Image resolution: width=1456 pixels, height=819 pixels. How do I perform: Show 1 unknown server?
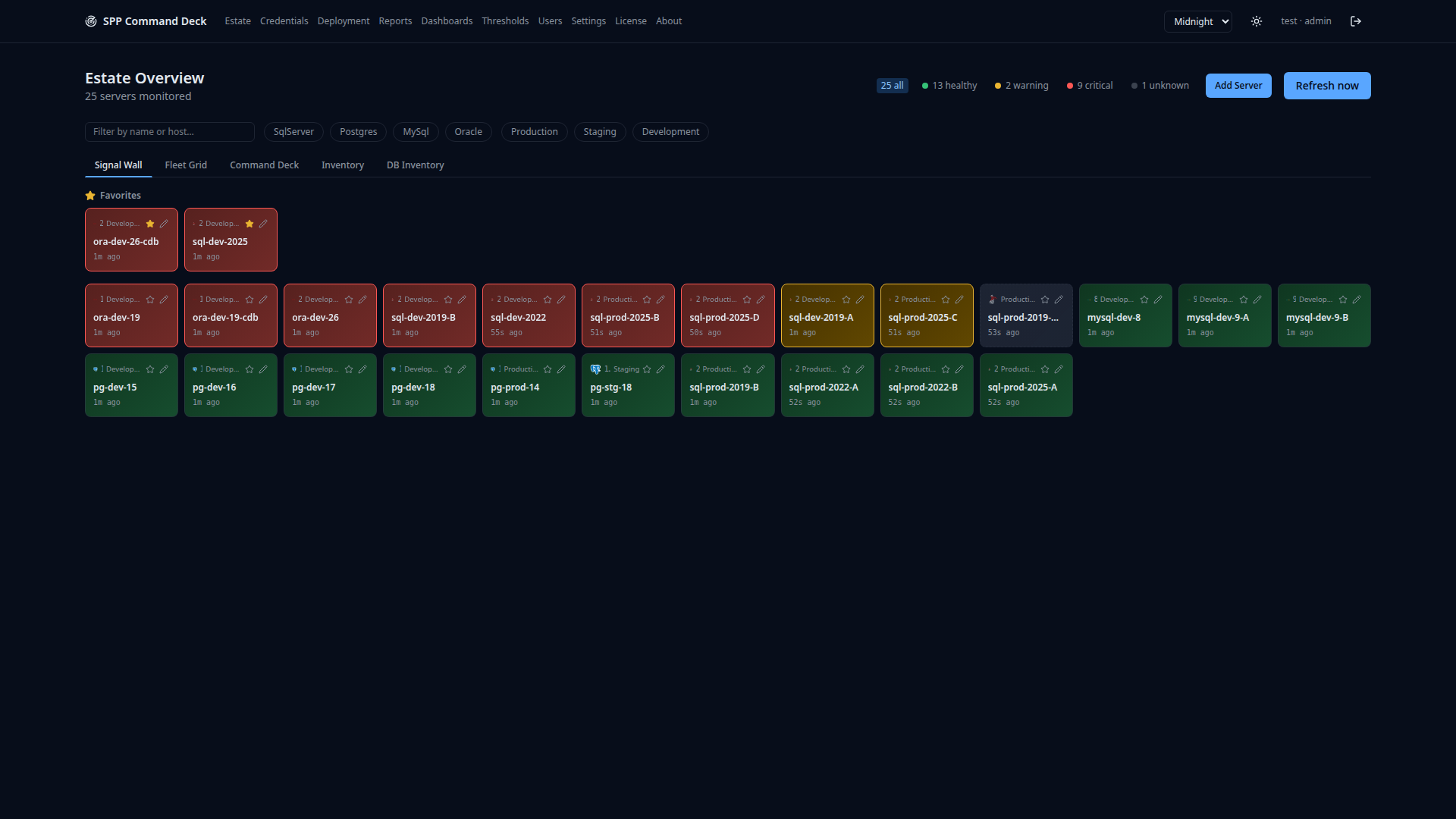coord(1160,86)
